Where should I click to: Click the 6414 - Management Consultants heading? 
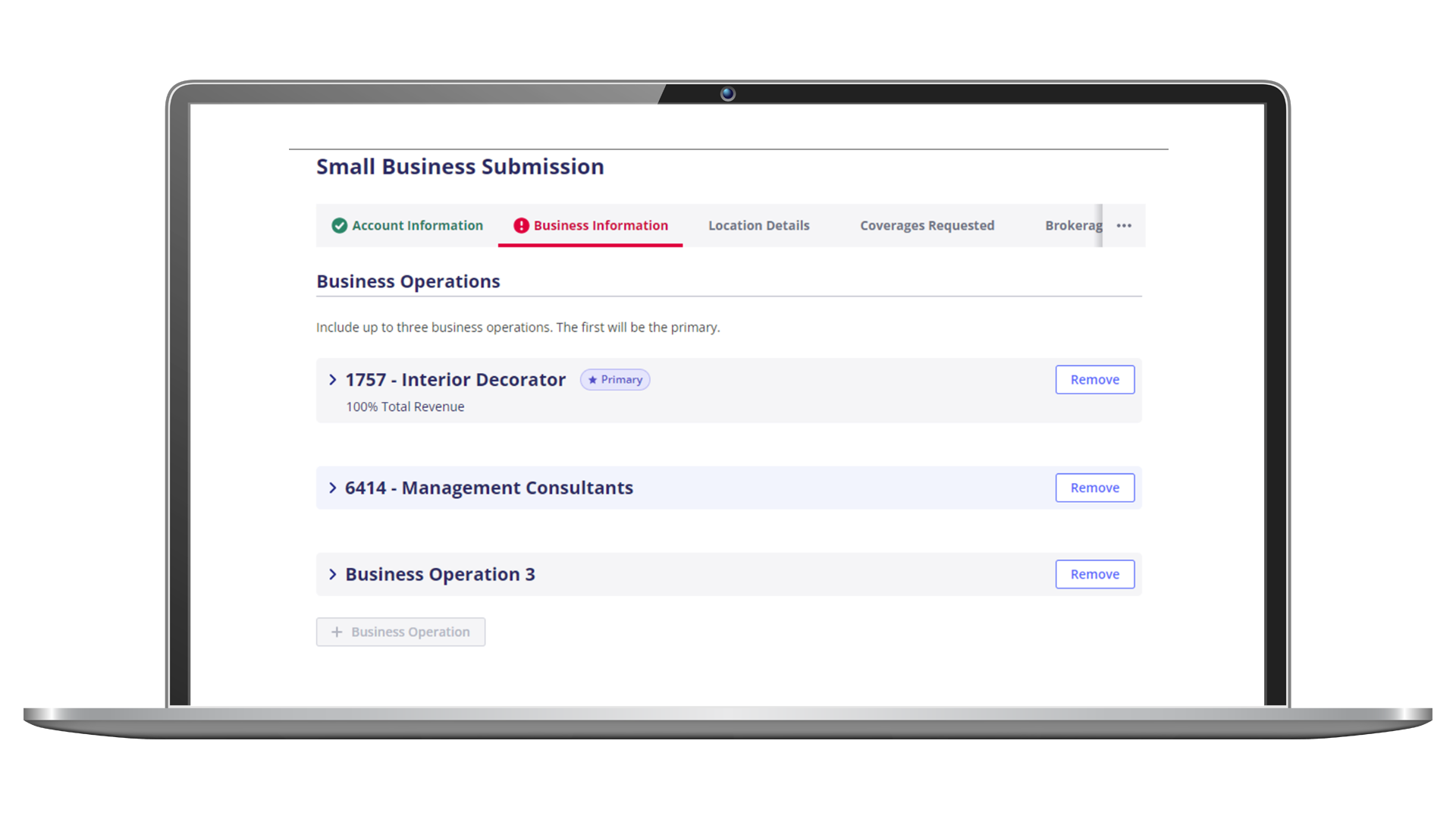pos(488,488)
